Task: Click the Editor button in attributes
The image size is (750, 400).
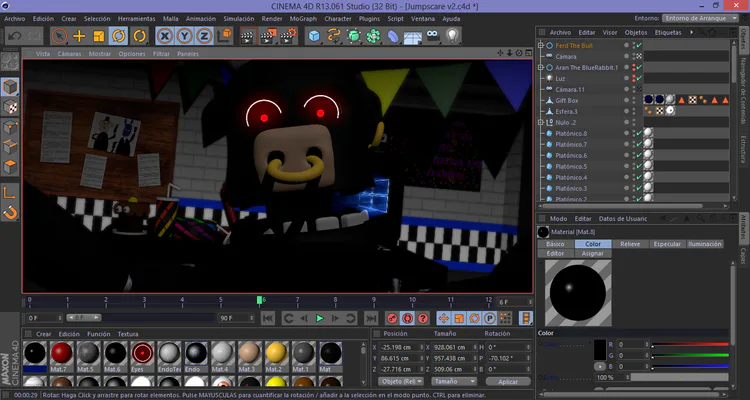Action: tap(555, 254)
